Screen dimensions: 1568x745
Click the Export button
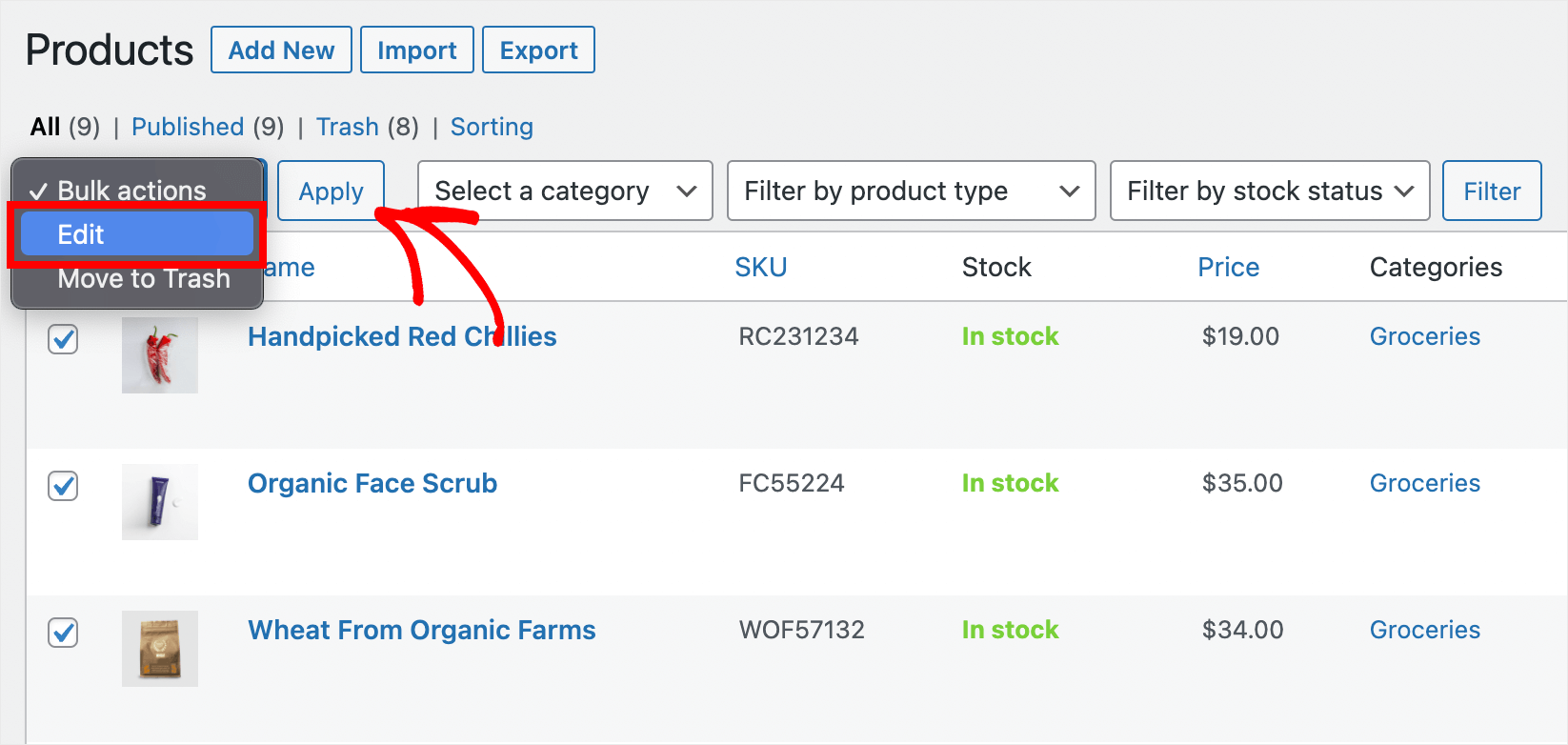[x=537, y=50]
